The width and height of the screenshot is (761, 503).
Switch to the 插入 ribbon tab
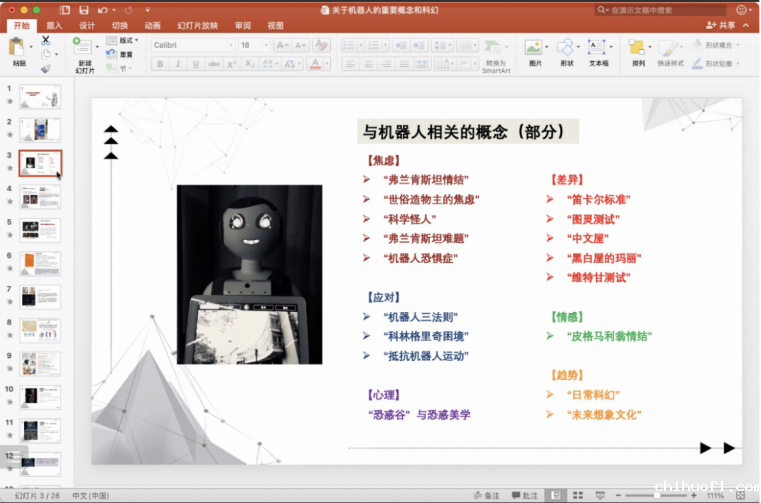click(x=54, y=25)
